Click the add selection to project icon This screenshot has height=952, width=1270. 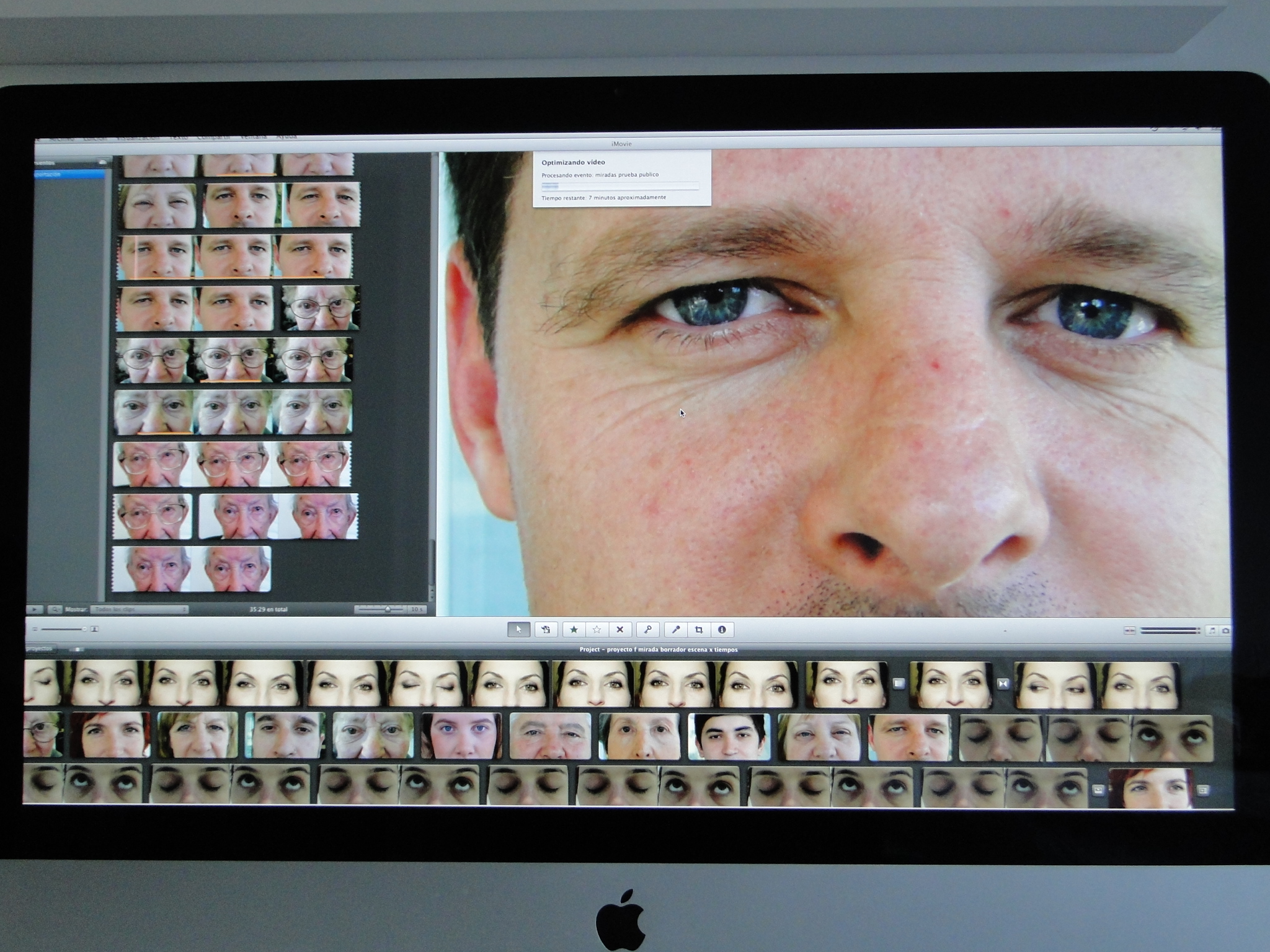coord(546,630)
